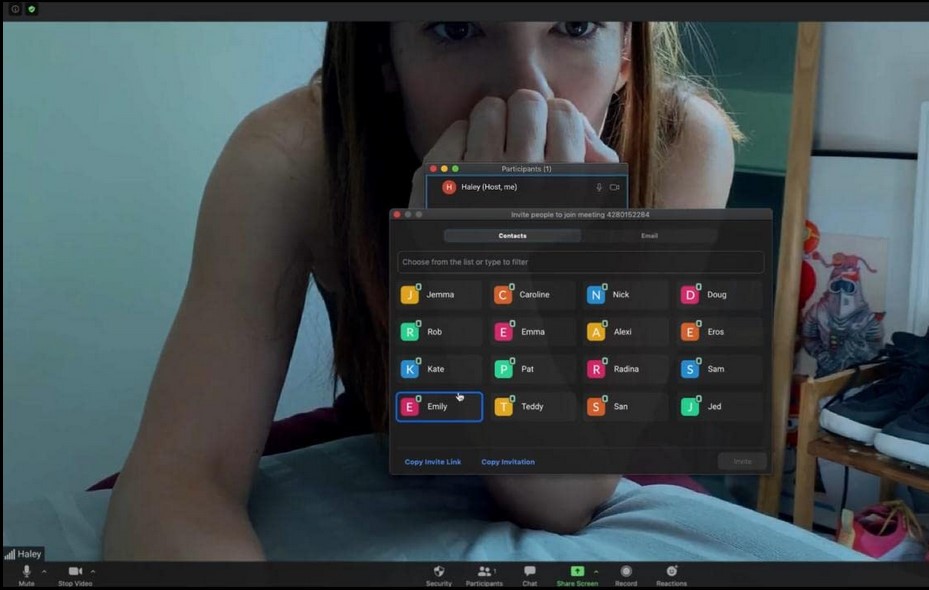Viewport: 929px width, 590px height.
Task: Open the Security shield options
Action: point(438,571)
